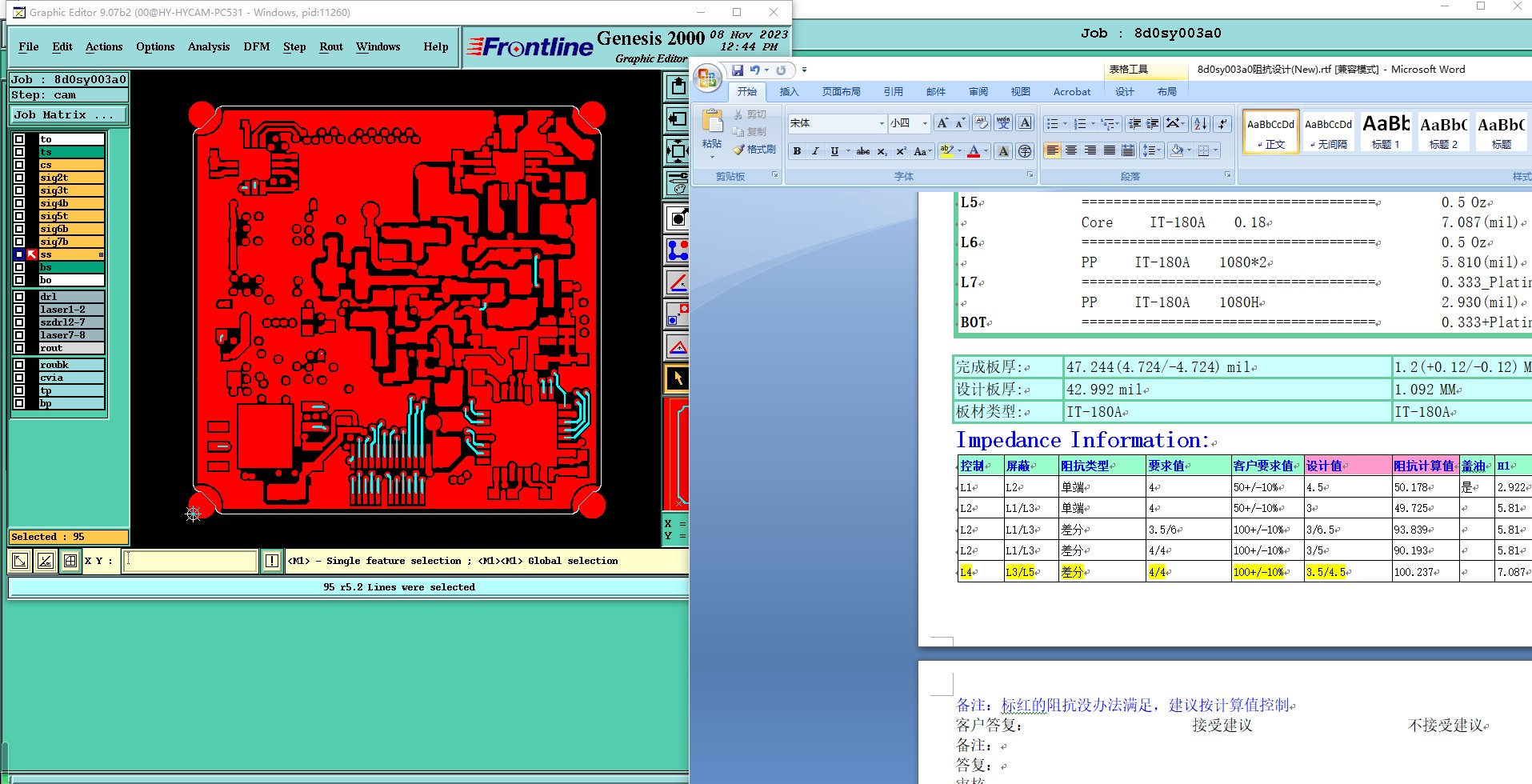
Task: Click the 正文 style button
Action: (x=1270, y=131)
